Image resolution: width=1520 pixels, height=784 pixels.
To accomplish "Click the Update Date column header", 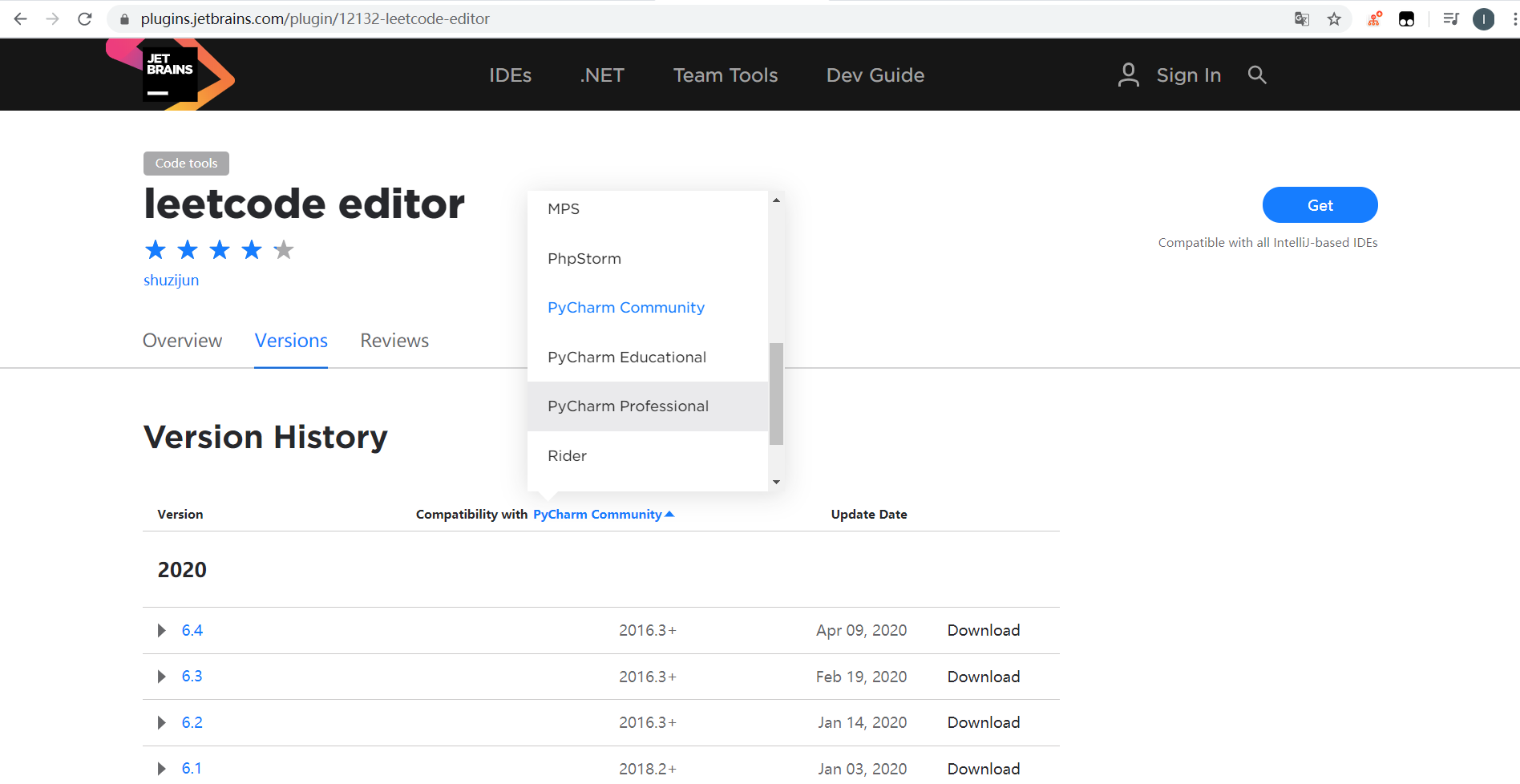I will pos(869,515).
